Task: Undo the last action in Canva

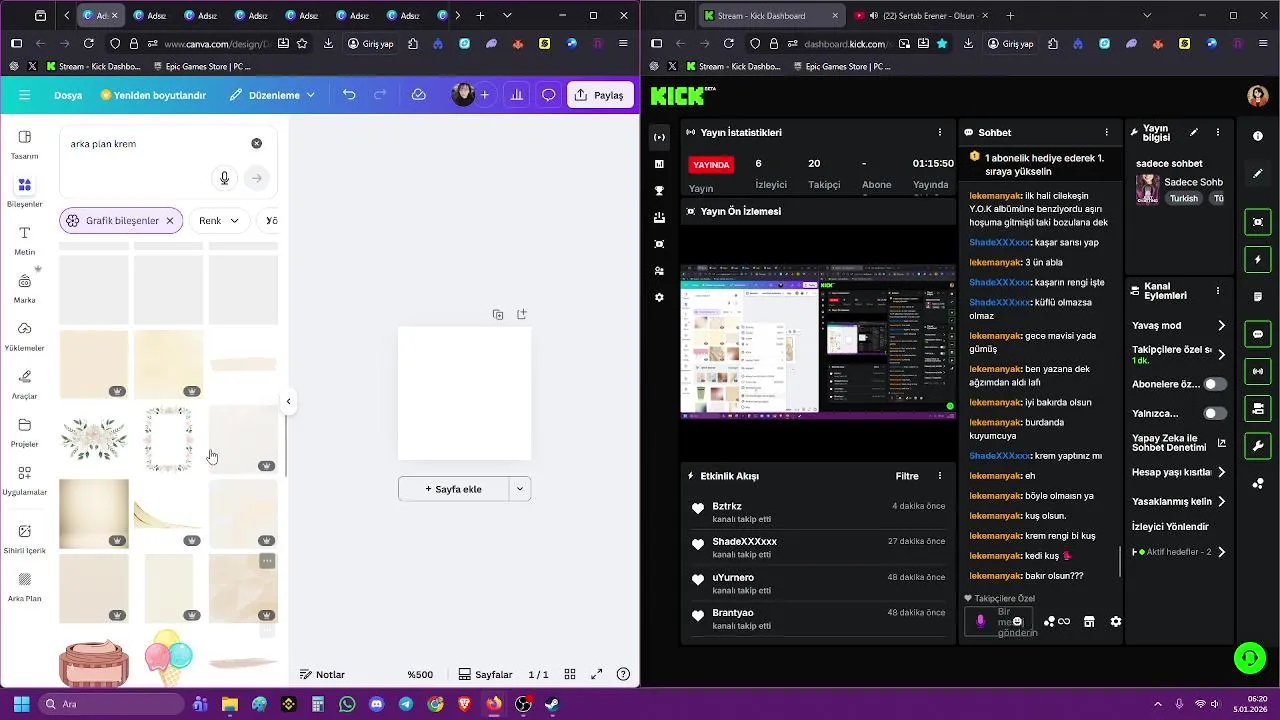Action: [349, 95]
